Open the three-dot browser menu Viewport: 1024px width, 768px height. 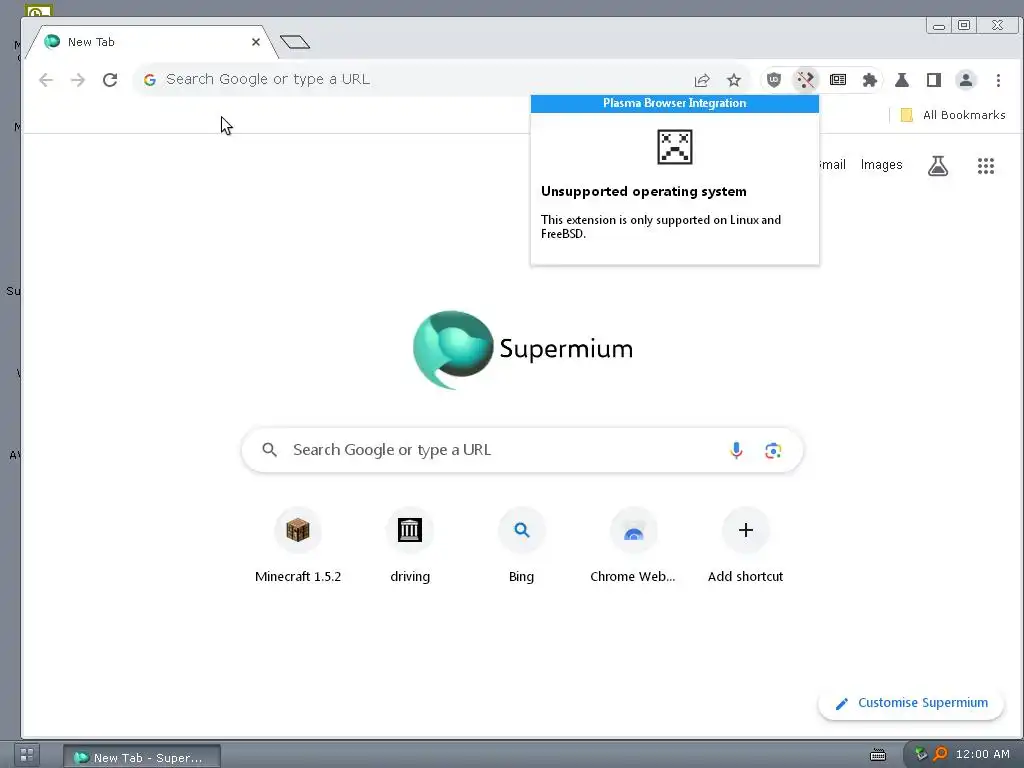tap(998, 80)
